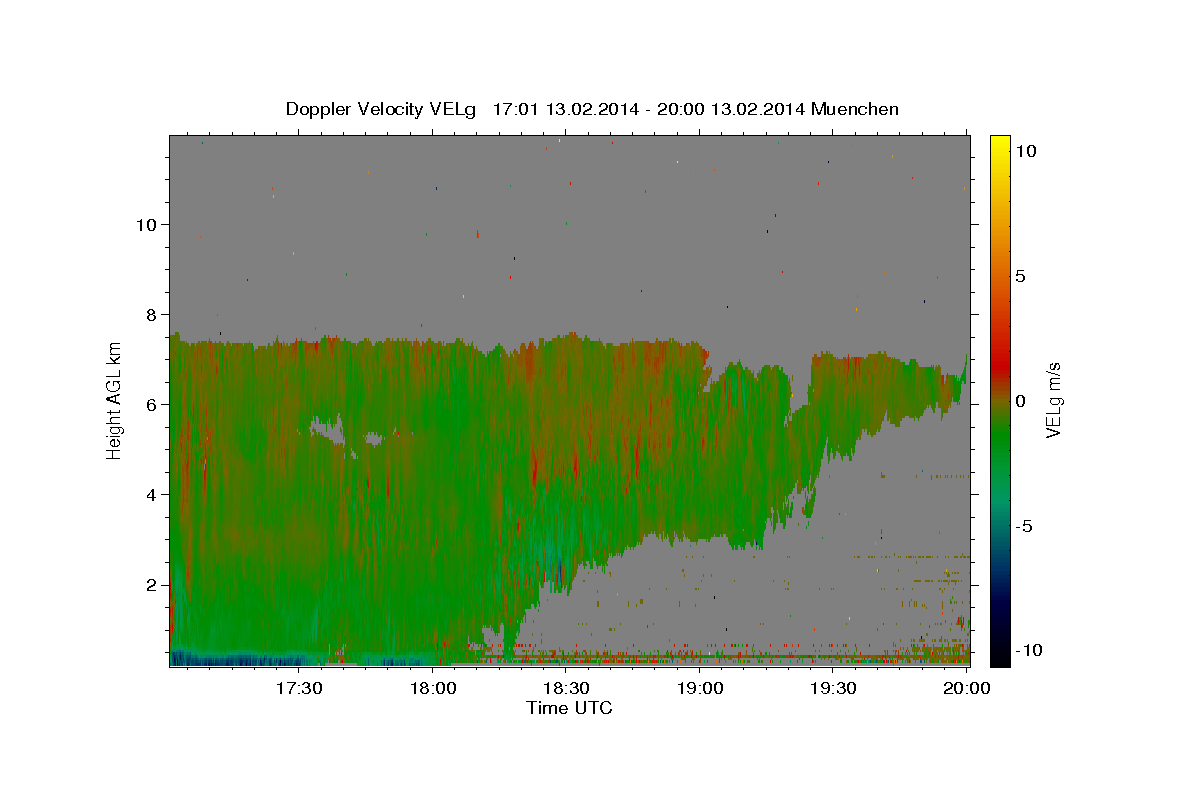Click colorbar value -10 at the bottom

click(1028, 651)
